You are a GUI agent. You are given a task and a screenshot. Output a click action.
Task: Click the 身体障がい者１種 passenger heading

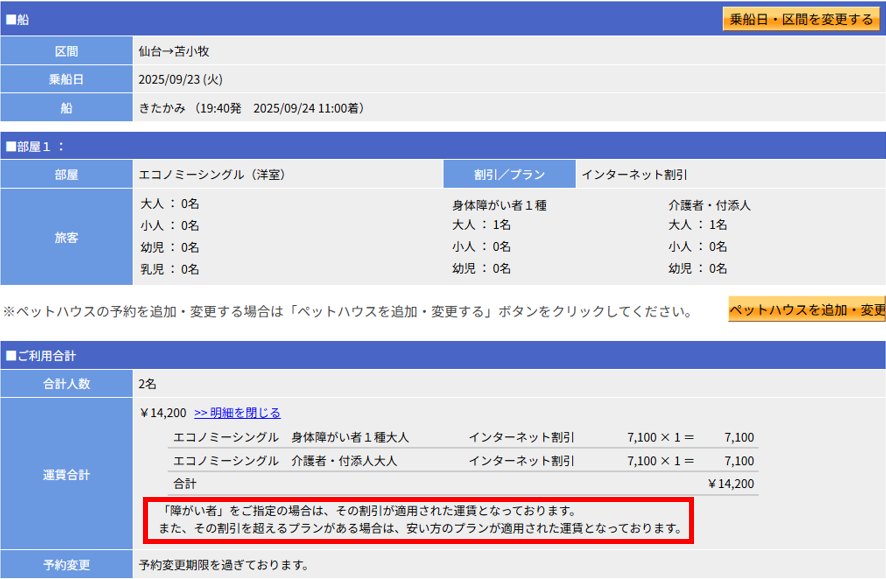499,205
